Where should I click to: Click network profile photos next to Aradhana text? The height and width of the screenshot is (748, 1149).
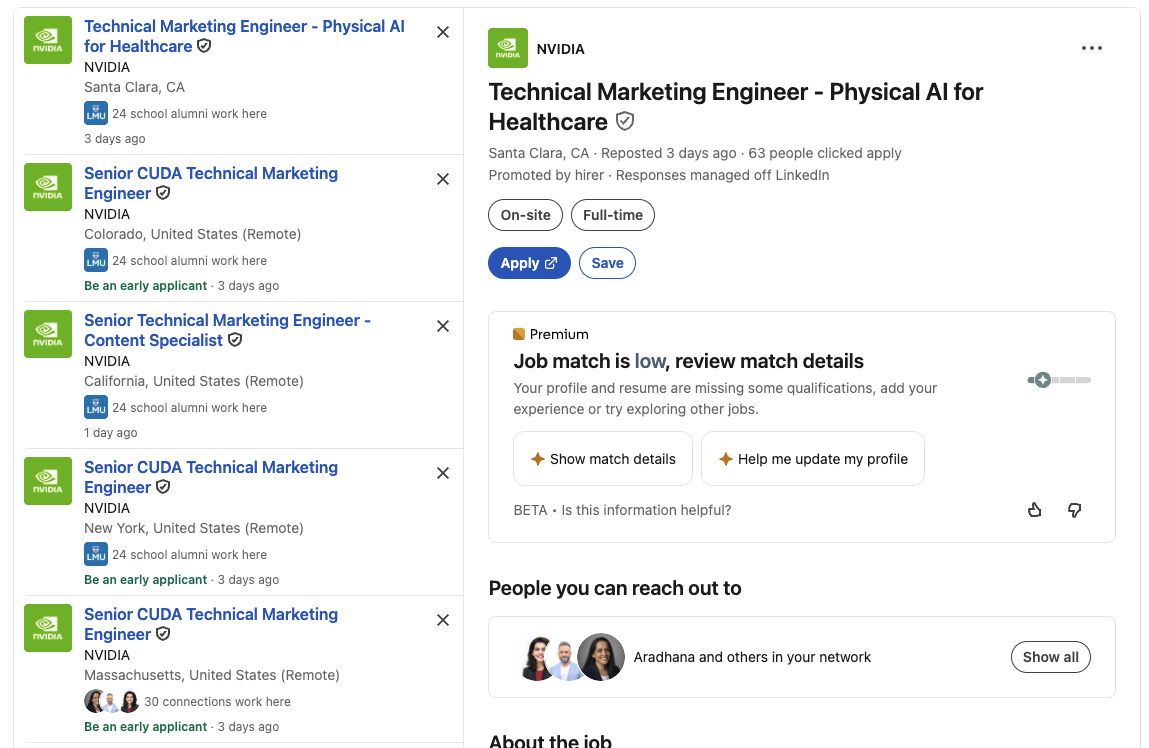[x=572, y=657]
